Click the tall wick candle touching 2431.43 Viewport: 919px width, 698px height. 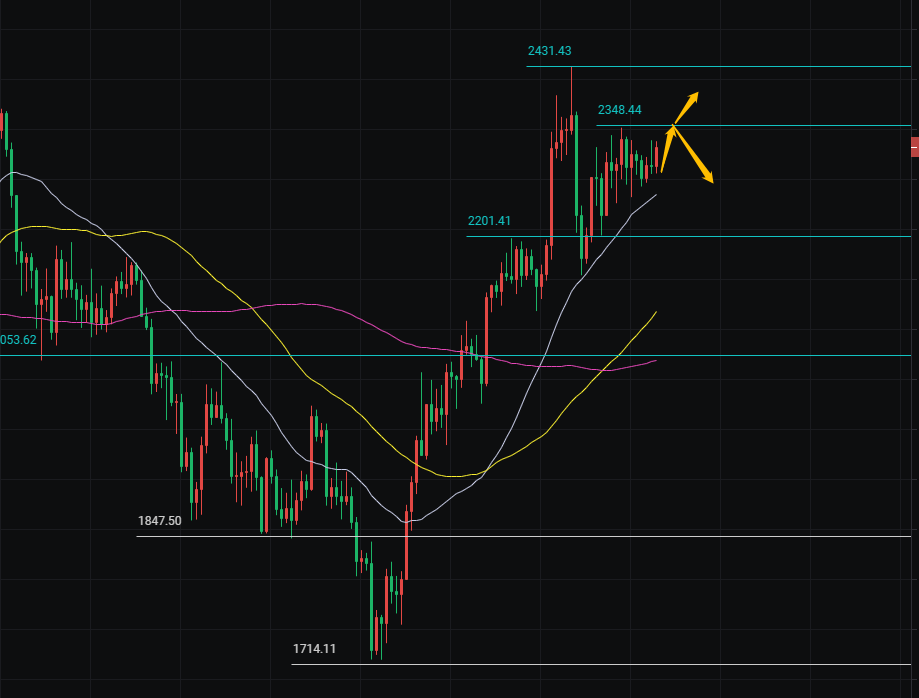(x=572, y=120)
